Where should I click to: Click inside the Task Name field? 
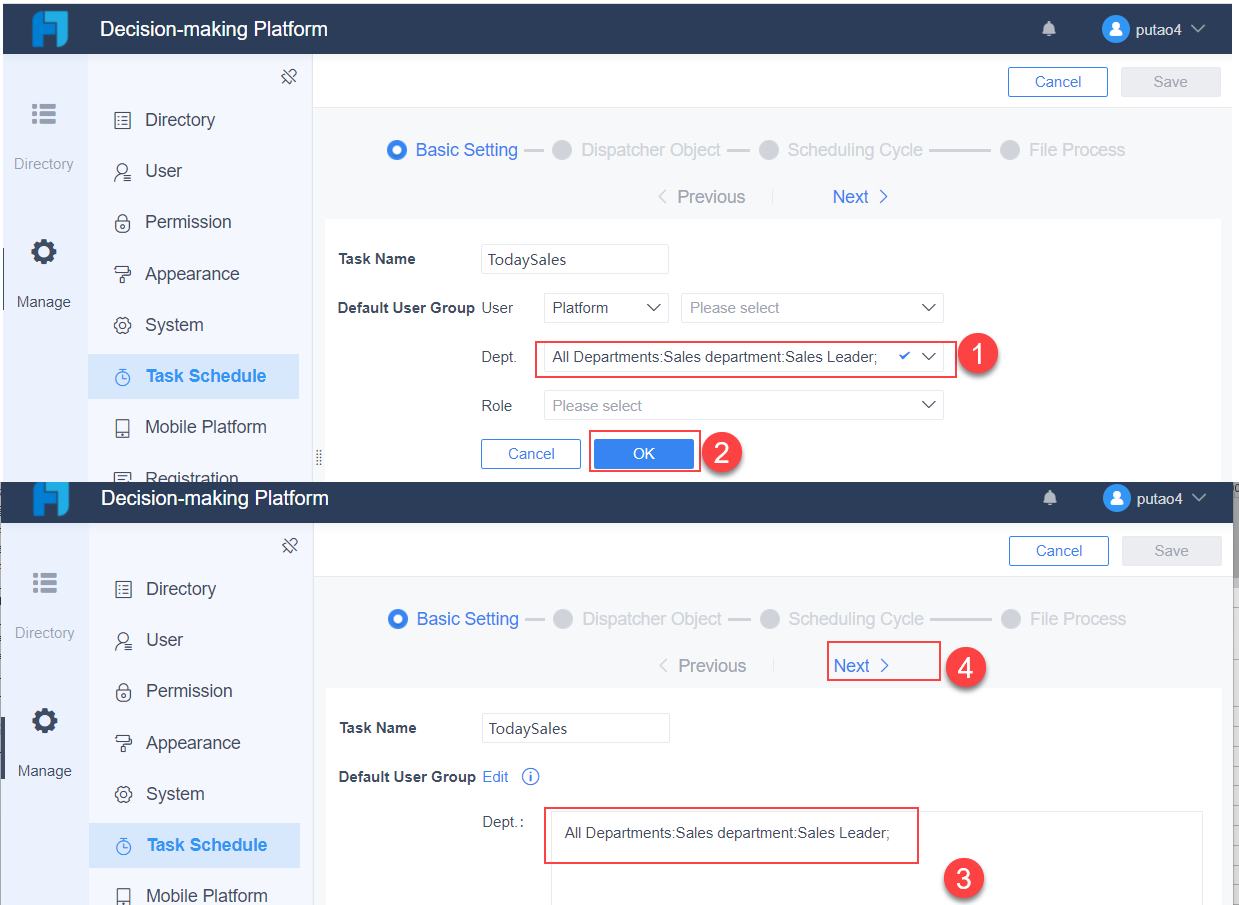574,259
